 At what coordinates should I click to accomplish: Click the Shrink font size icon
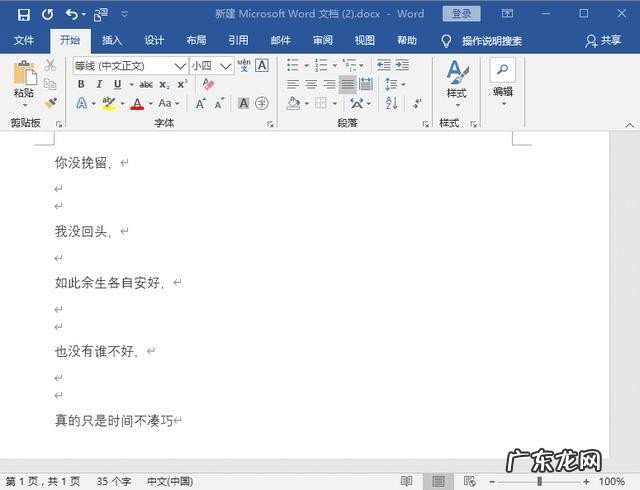(x=219, y=103)
